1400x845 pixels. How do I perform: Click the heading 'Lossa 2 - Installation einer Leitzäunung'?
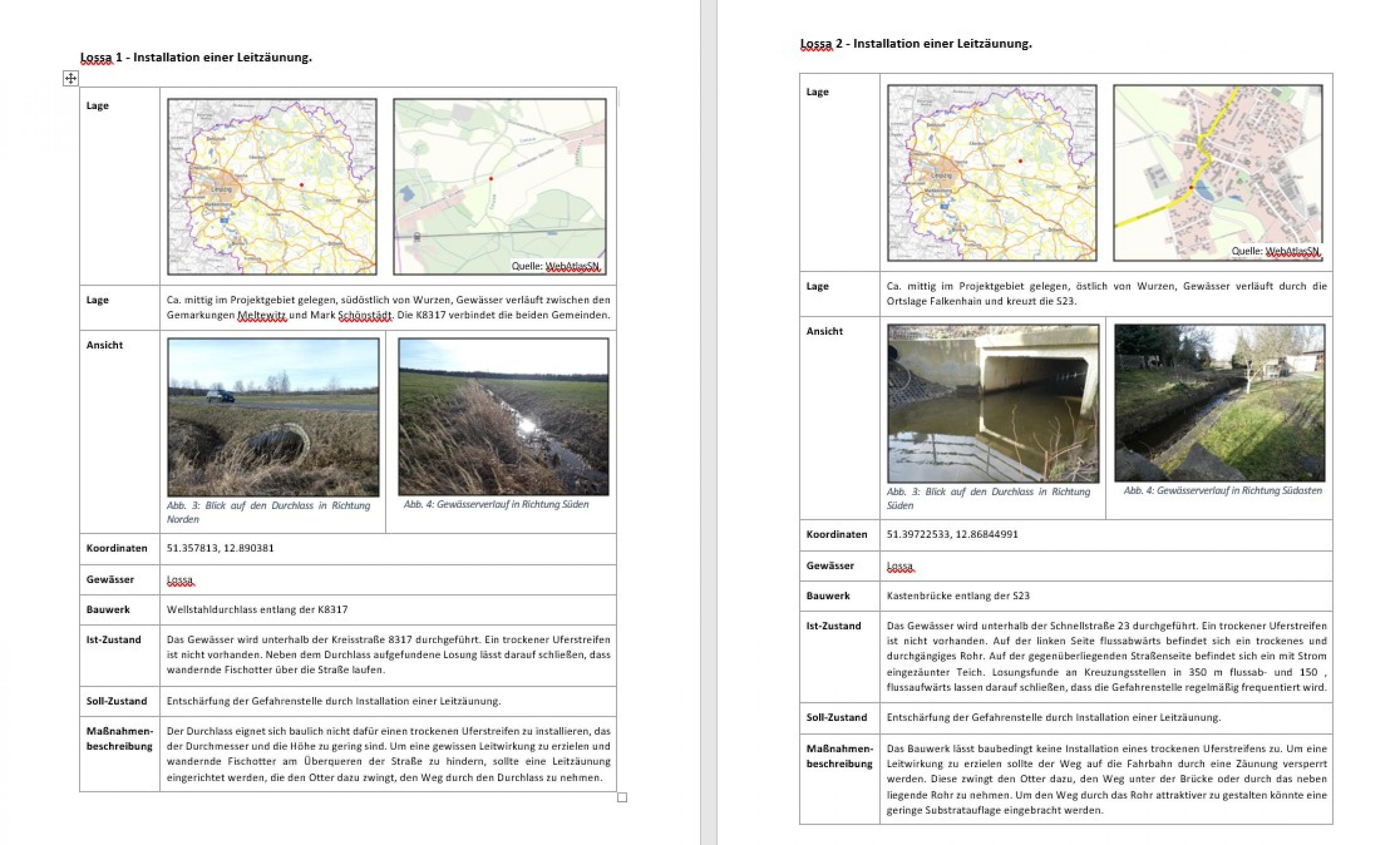coord(916,44)
